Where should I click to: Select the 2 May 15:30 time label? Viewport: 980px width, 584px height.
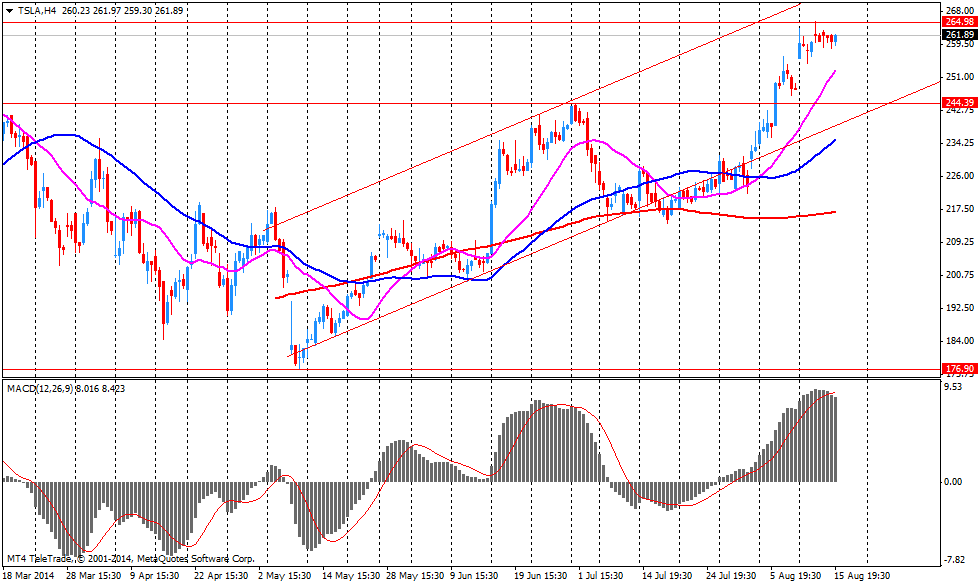coord(284,575)
